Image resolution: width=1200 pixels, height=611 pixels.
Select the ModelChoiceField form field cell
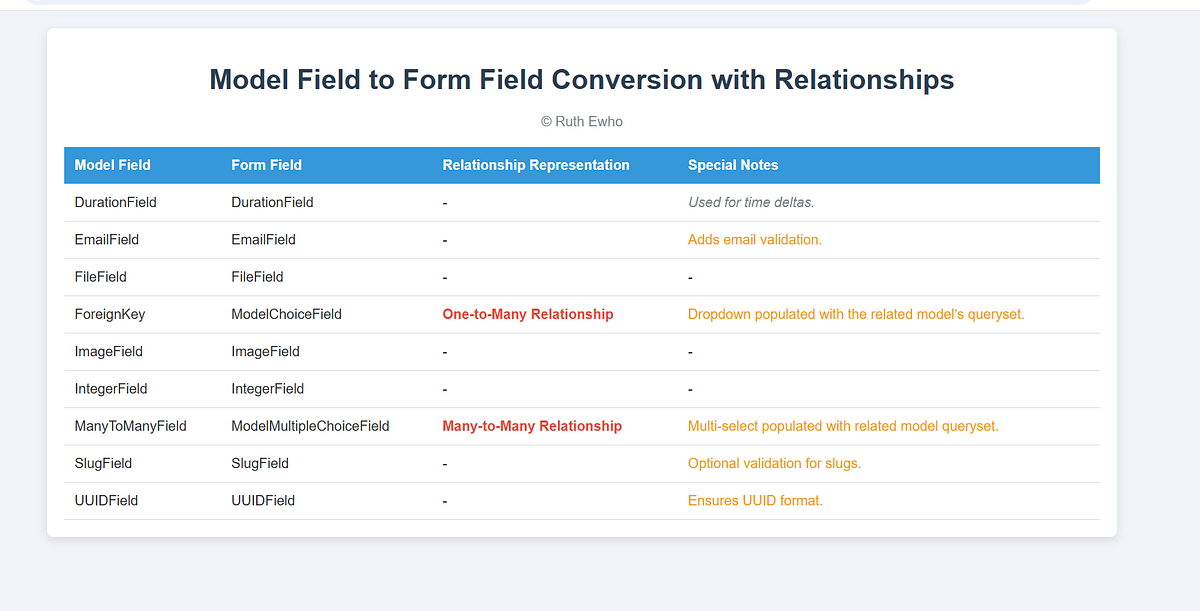point(285,314)
